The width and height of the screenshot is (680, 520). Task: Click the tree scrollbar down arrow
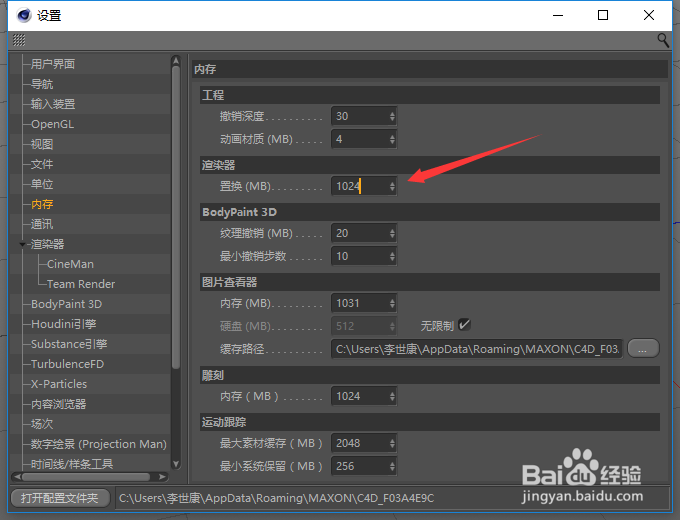coord(176,464)
